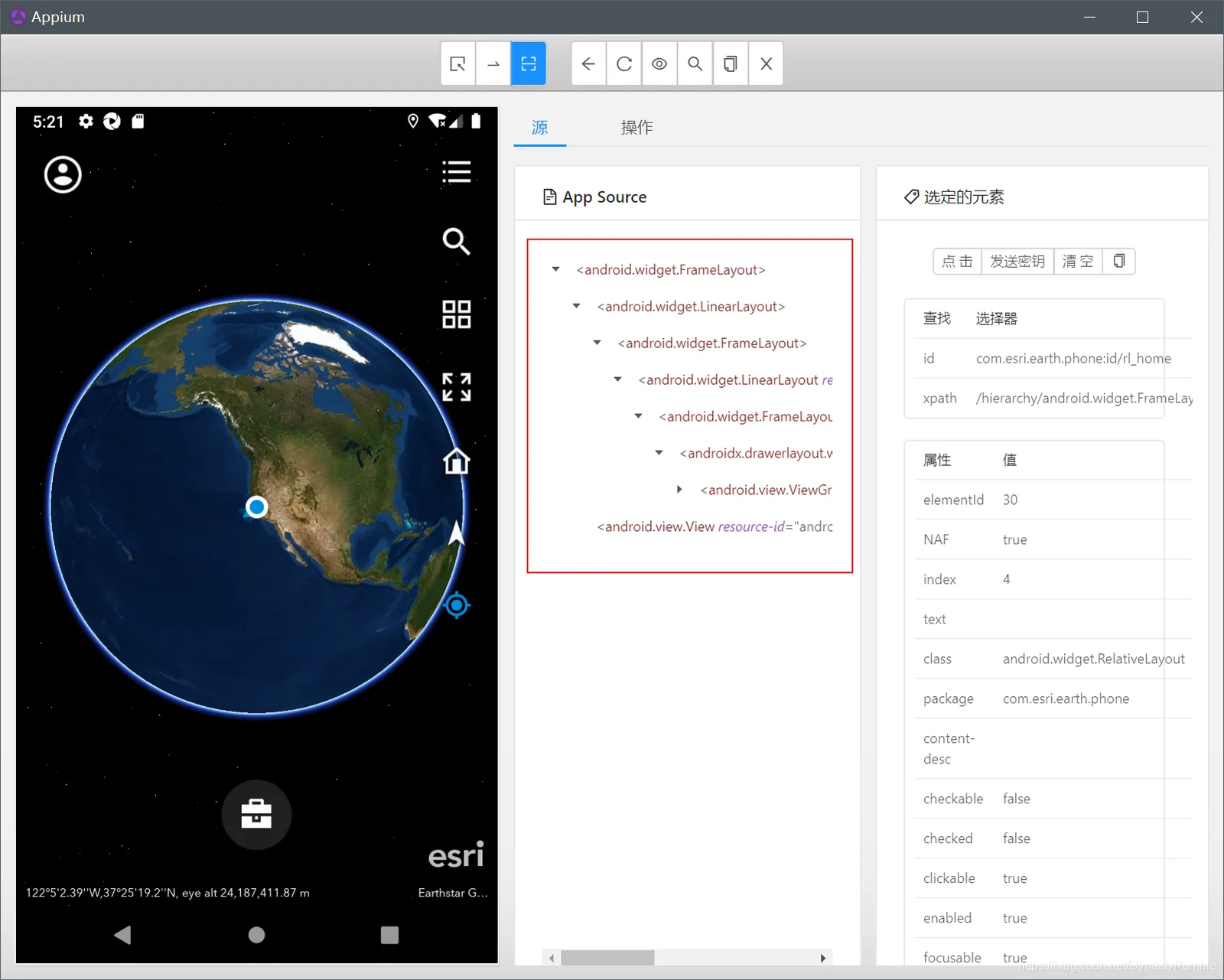Open the basemap grid icon in the app
The height and width of the screenshot is (980, 1224).
(457, 314)
